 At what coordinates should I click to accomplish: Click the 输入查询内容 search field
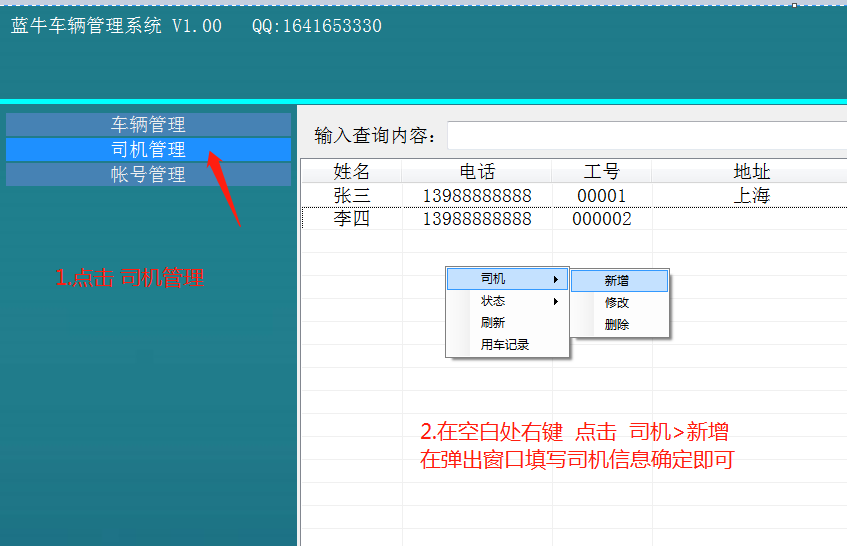pyautogui.click(x=646, y=135)
